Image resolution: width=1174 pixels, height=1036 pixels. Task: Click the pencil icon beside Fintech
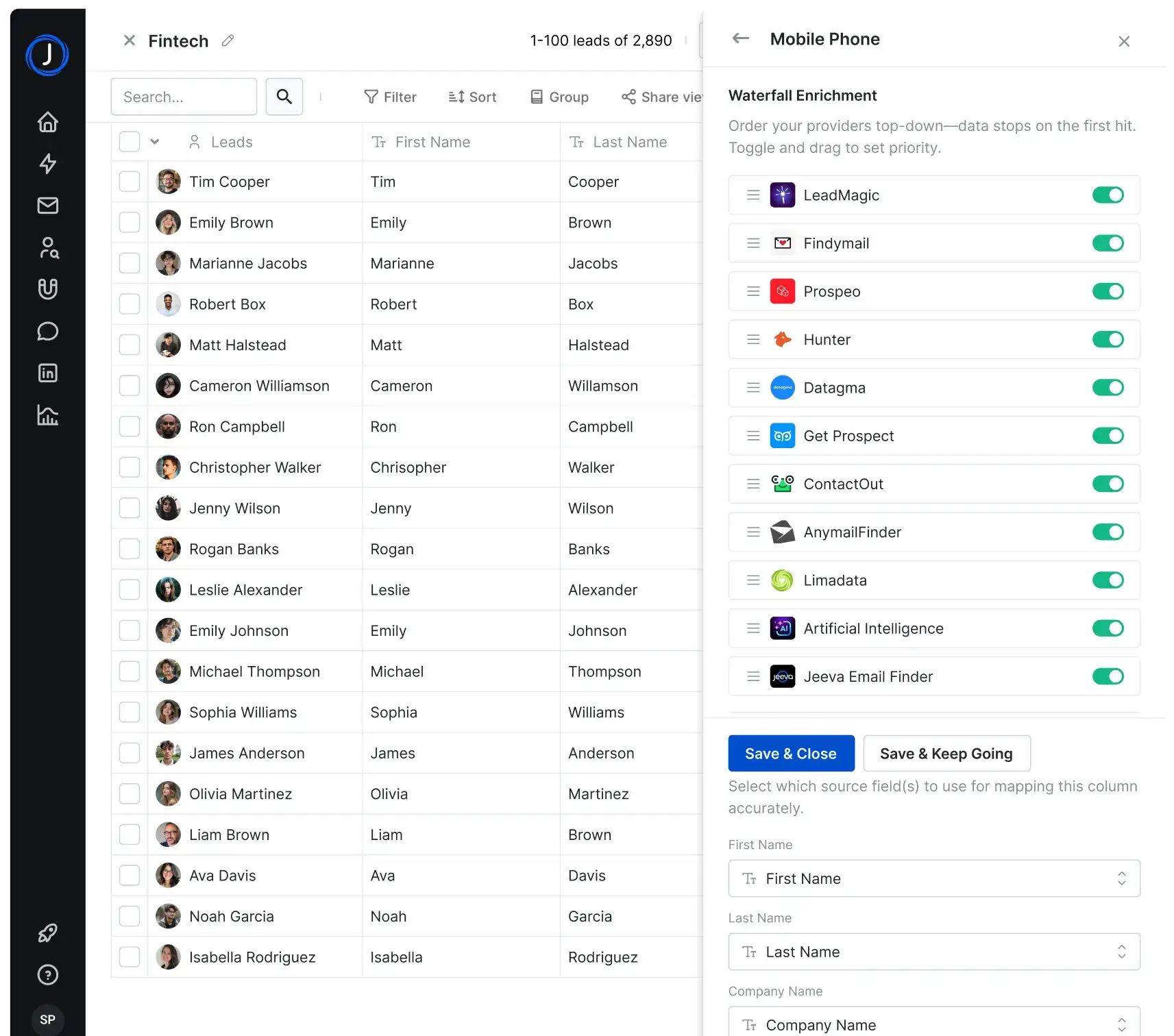pos(228,41)
